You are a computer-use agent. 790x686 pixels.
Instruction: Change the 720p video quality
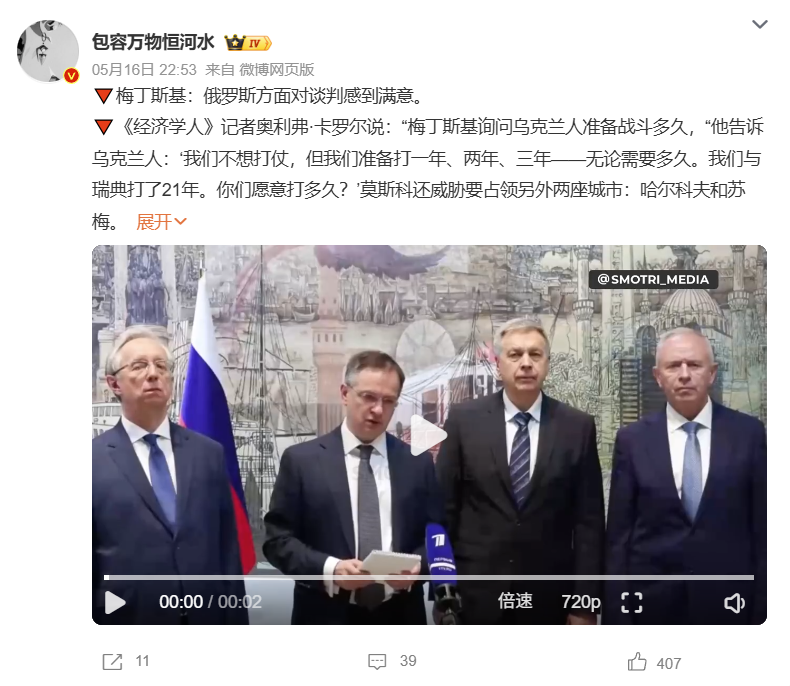[581, 602]
